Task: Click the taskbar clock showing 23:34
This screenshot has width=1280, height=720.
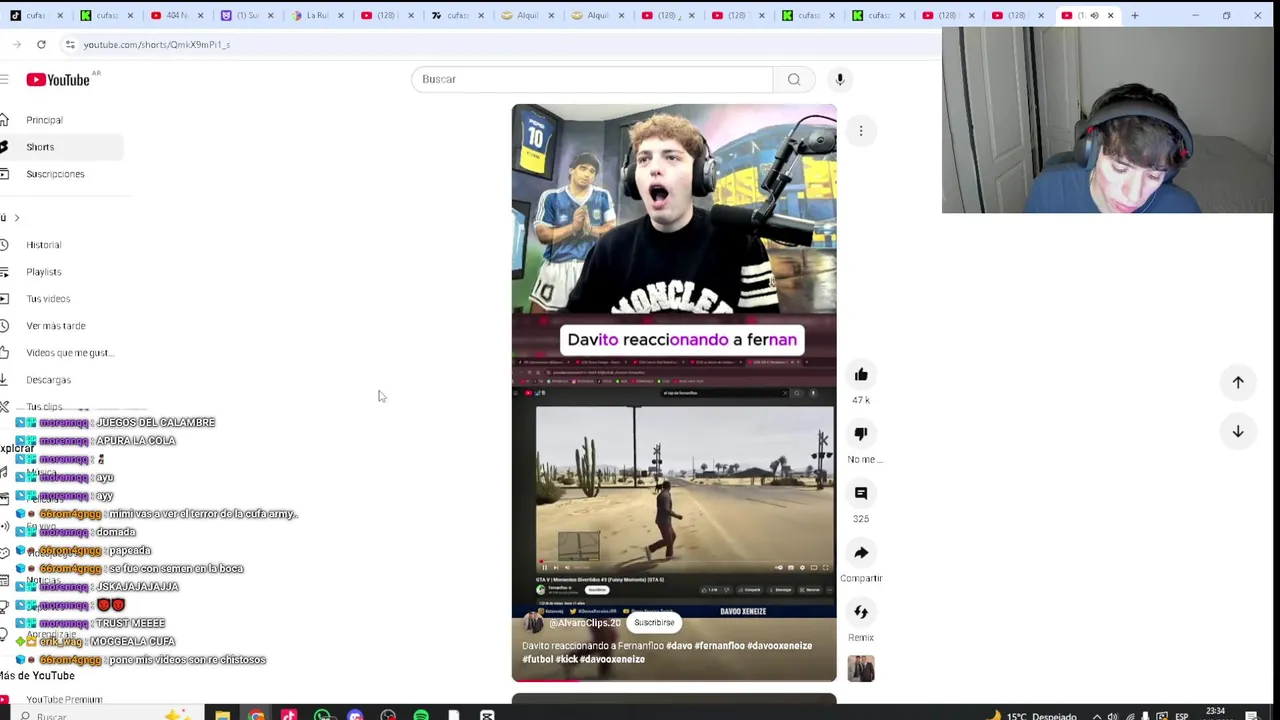Action: pos(1216,713)
